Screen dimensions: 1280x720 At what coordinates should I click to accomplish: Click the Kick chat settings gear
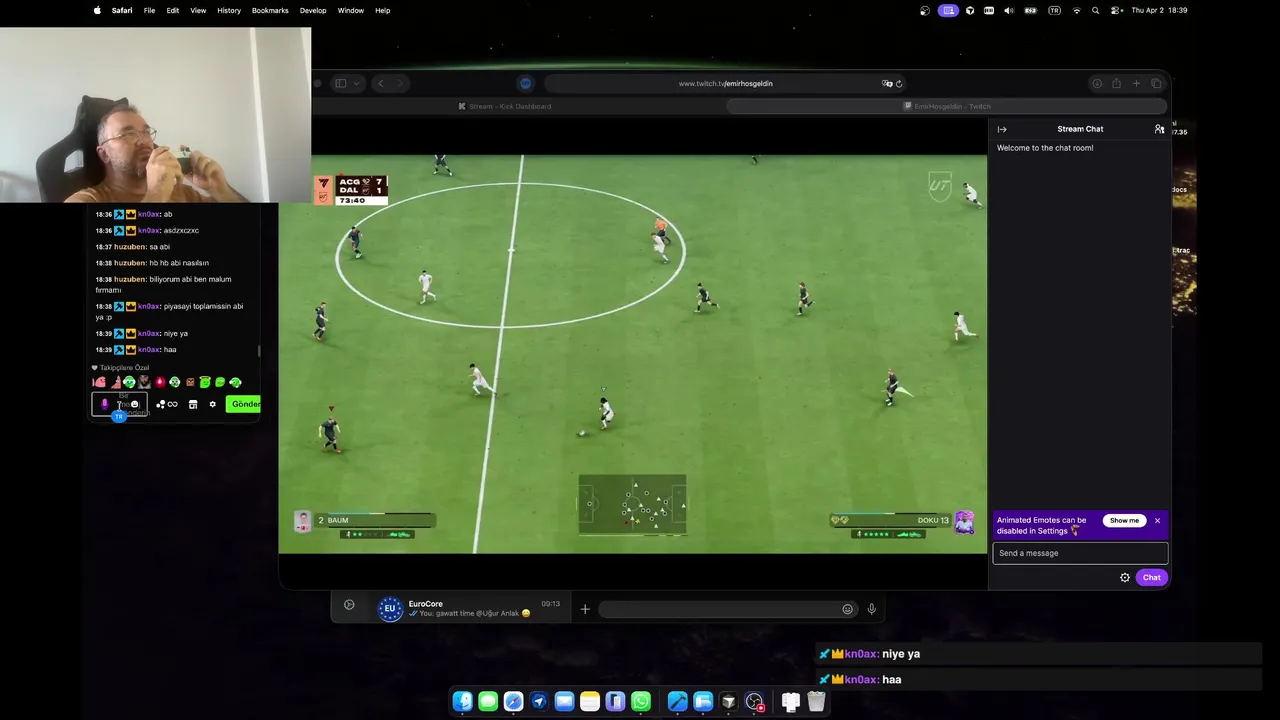pyautogui.click(x=212, y=404)
